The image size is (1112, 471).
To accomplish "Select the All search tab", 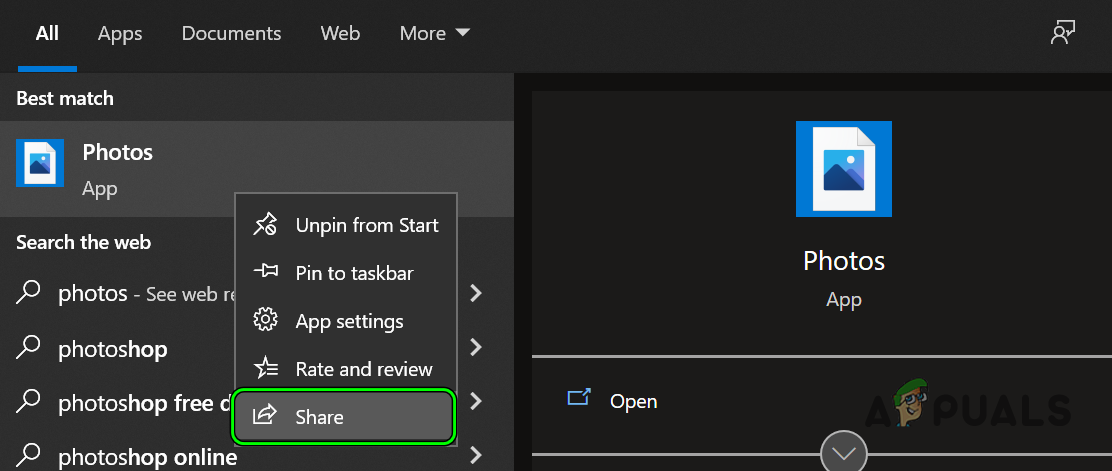I will pos(47,33).
